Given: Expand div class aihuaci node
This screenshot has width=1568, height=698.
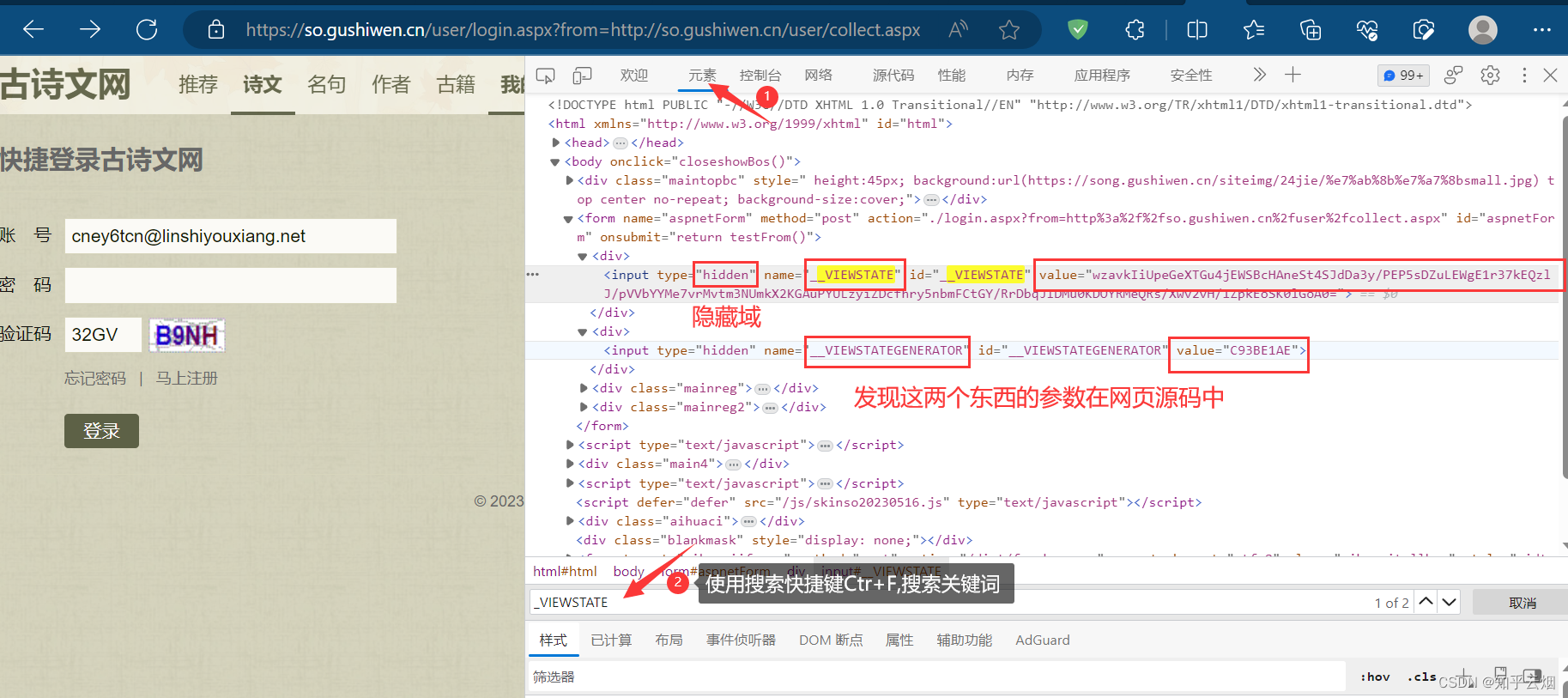Looking at the screenshot, I should 570,521.
